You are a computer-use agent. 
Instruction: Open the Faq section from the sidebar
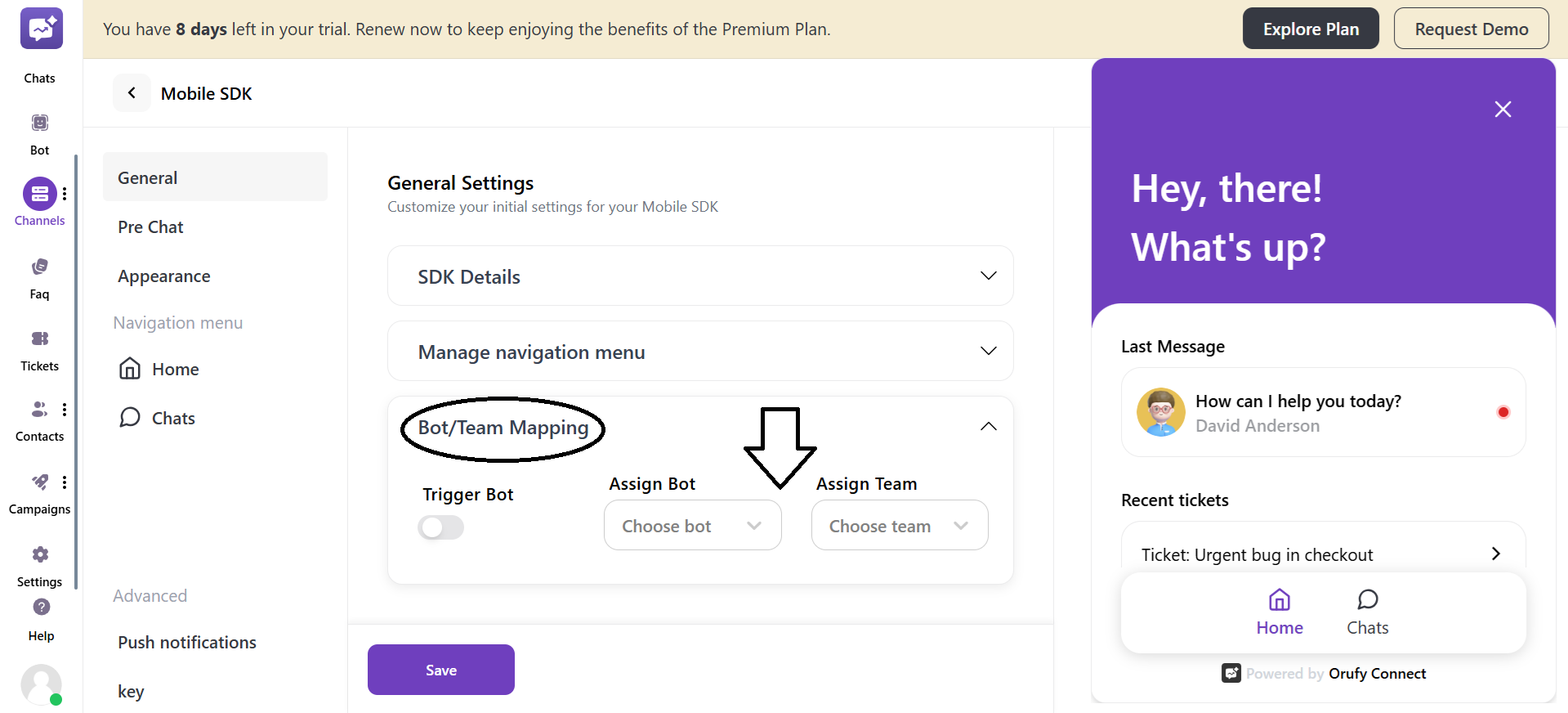38,268
